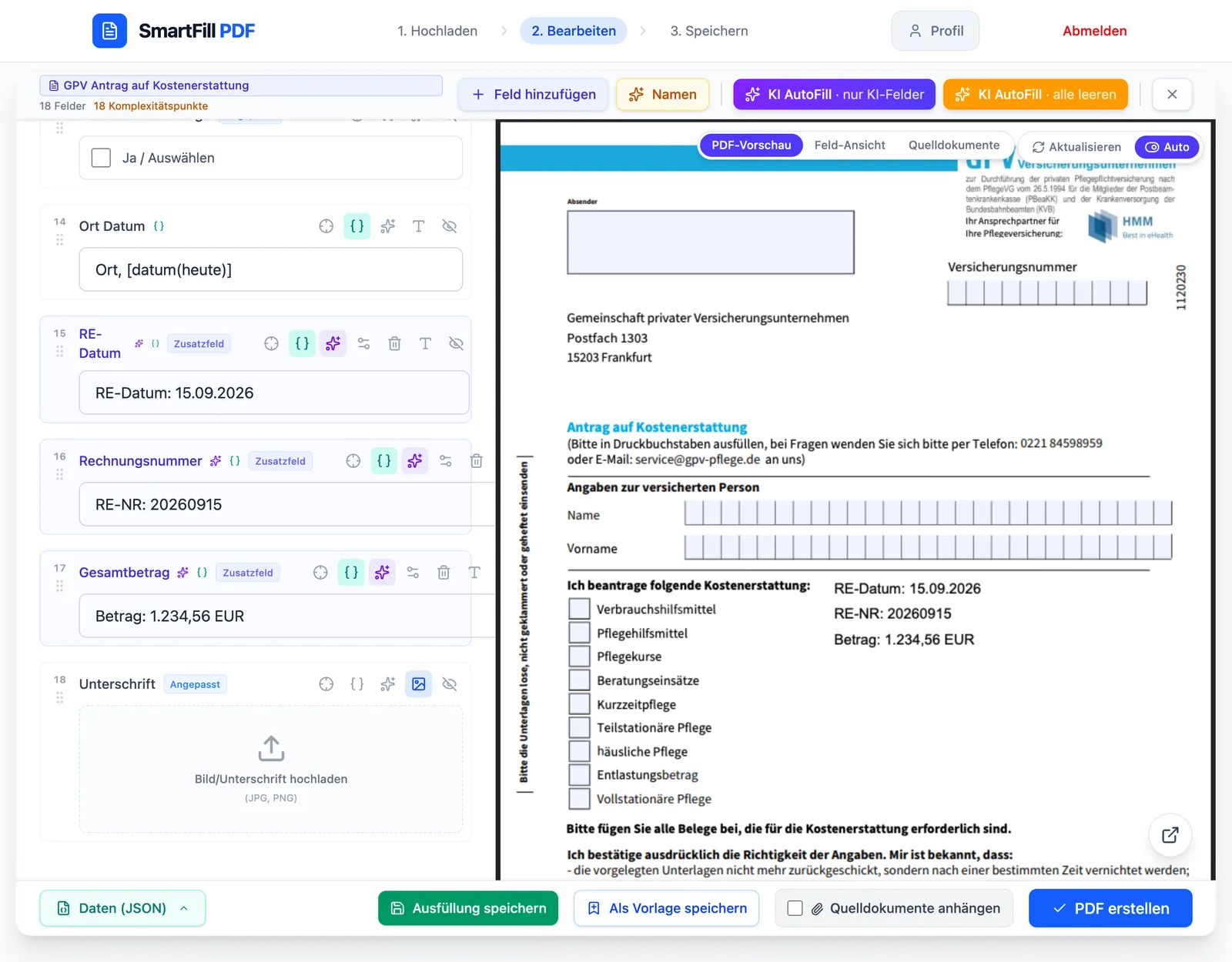Viewport: 1232px width, 962px height.
Task: Select the image type icon for Unterschrift
Action: tap(419, 684)
